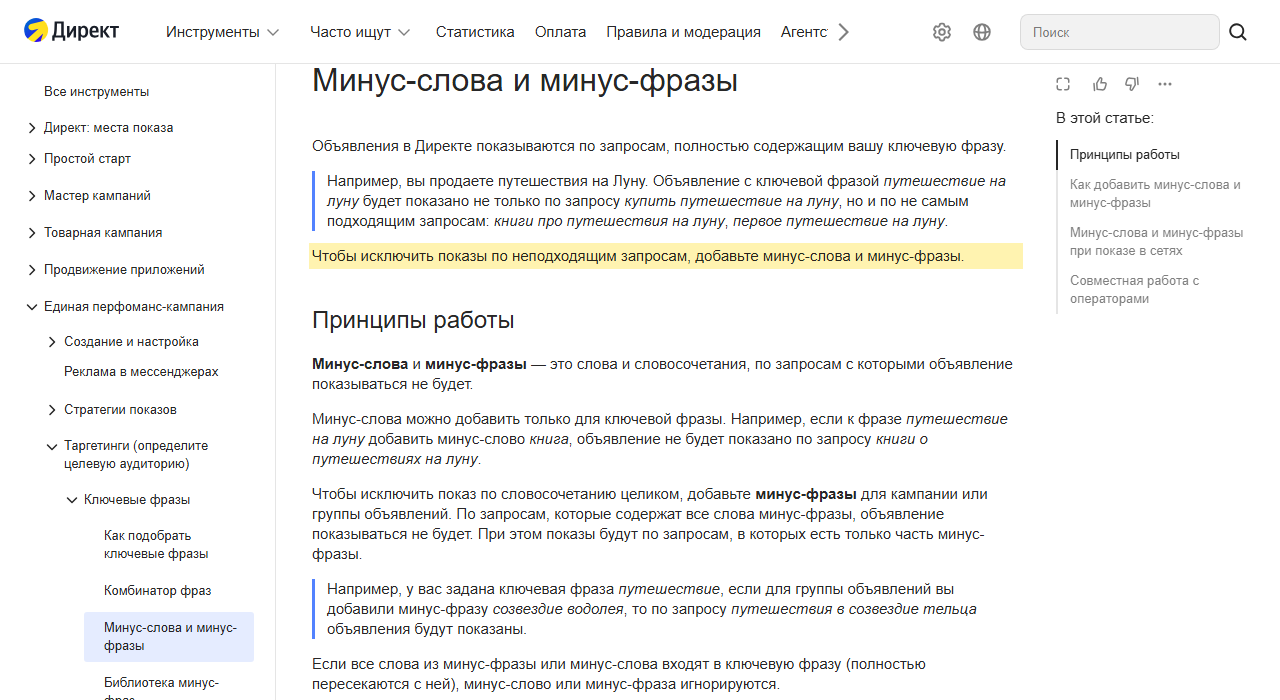Image resolution: width=1280 pixels, height=700 pixels.
Task: Click the highlighted Чтобы исключить показы sentence
Action: click(638, 256)
